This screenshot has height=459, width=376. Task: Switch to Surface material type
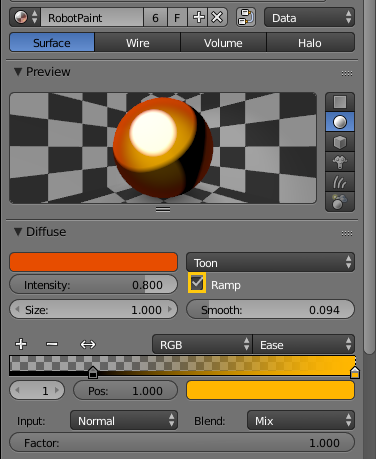pyautogui.click(x=52, y=42)
